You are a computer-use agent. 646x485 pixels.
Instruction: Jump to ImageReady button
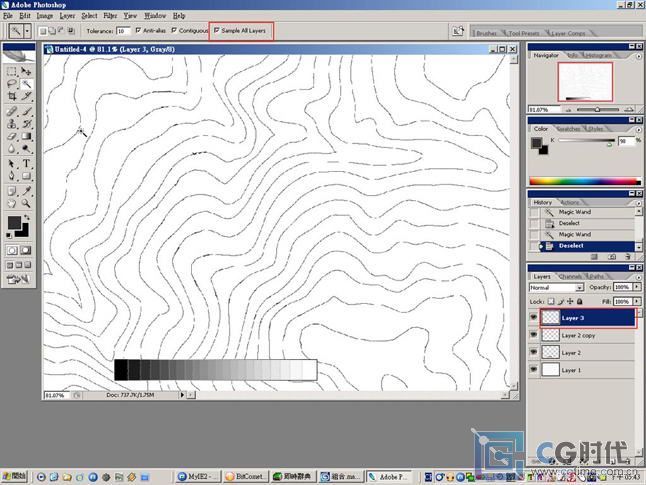[18, 280]
